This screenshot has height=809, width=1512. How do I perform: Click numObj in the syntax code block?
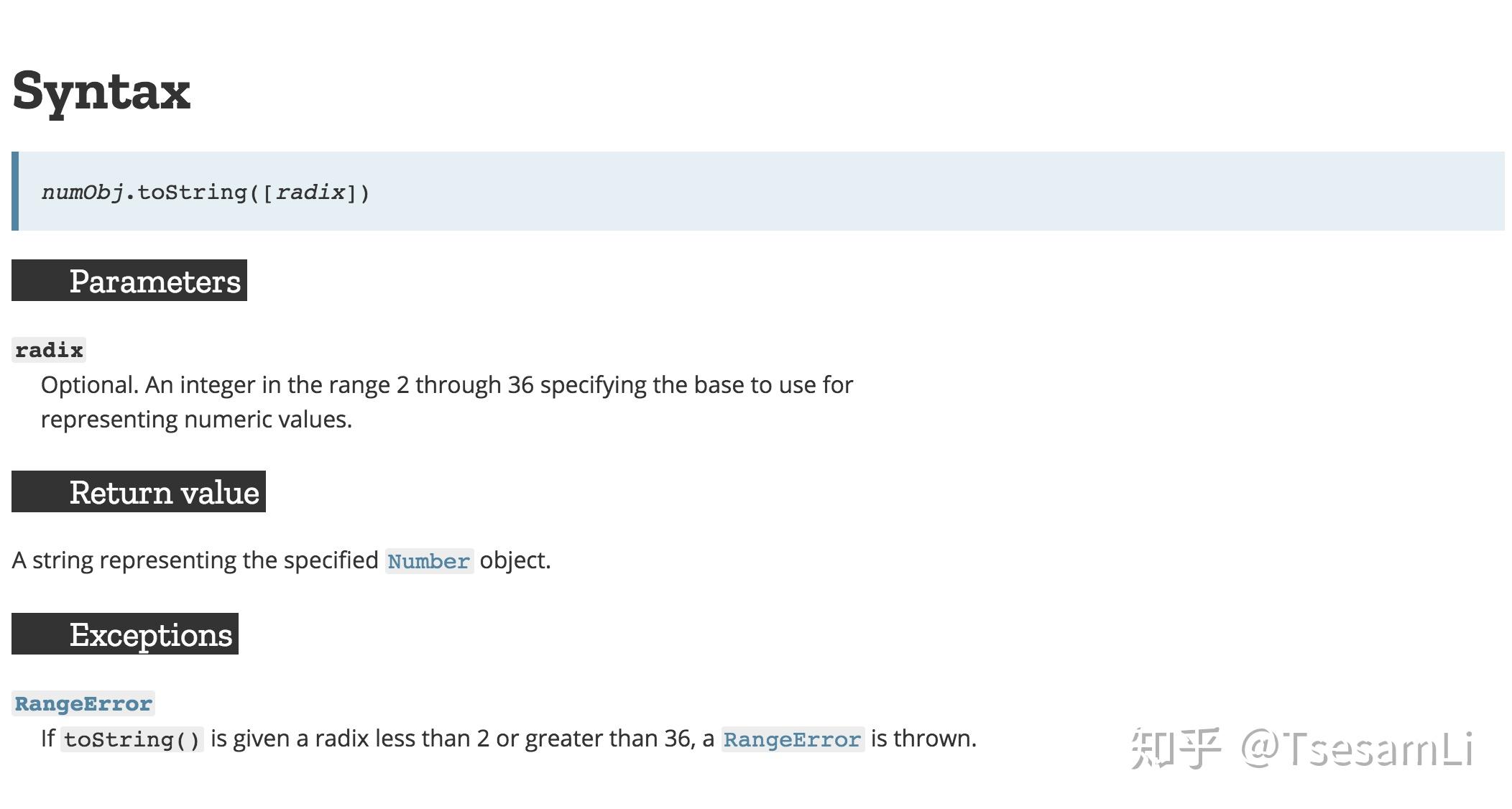tap(83, 193)
